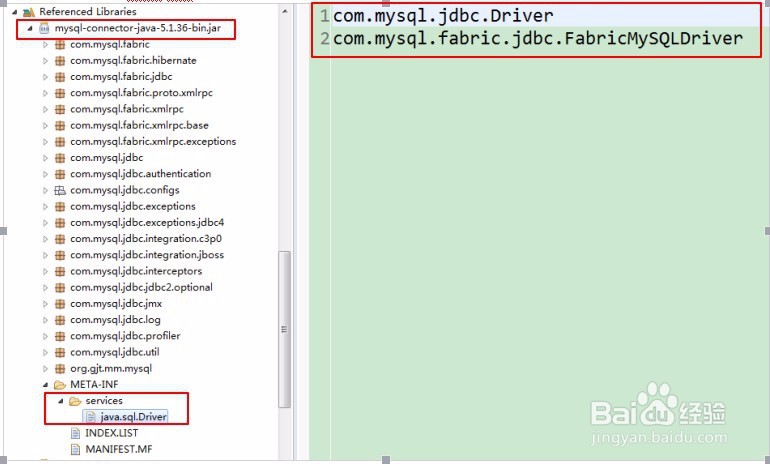Click the com.mysql.jdbc.exceptions.jdbc4 package icon
This screenshot has width=770, height=464.
click(x=60, y=223)
